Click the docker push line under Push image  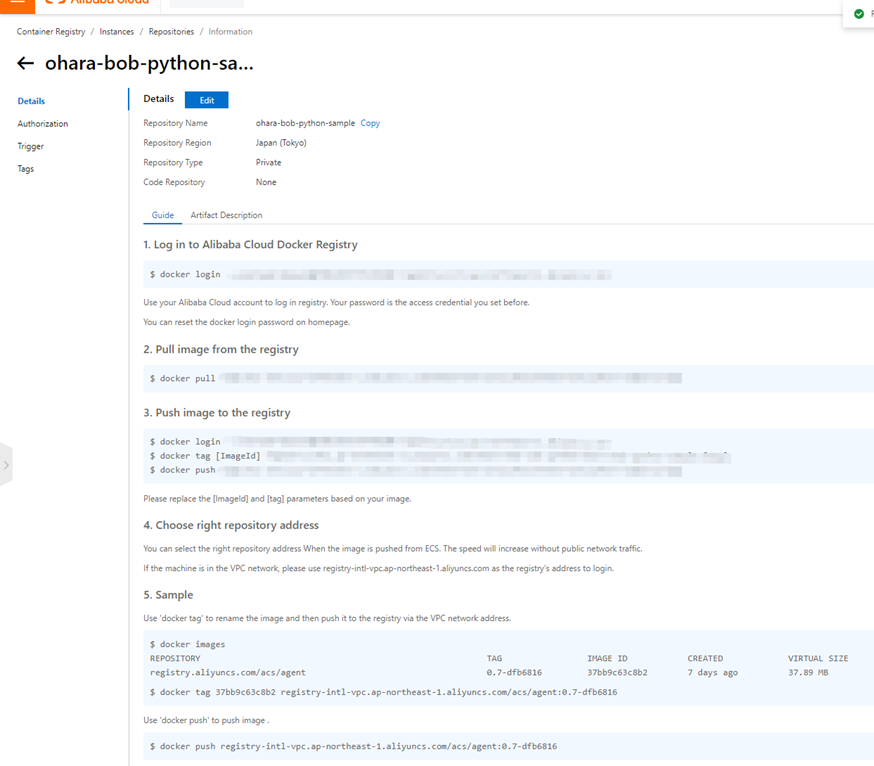(416, 471)
